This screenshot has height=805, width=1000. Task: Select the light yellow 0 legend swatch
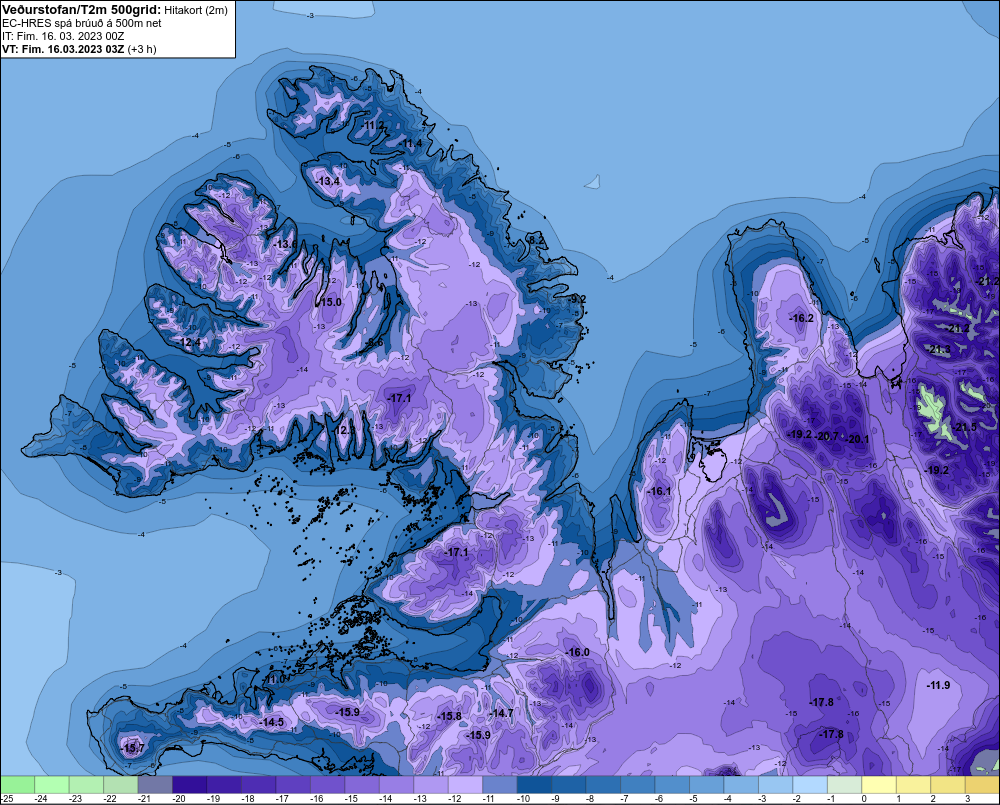878,785
